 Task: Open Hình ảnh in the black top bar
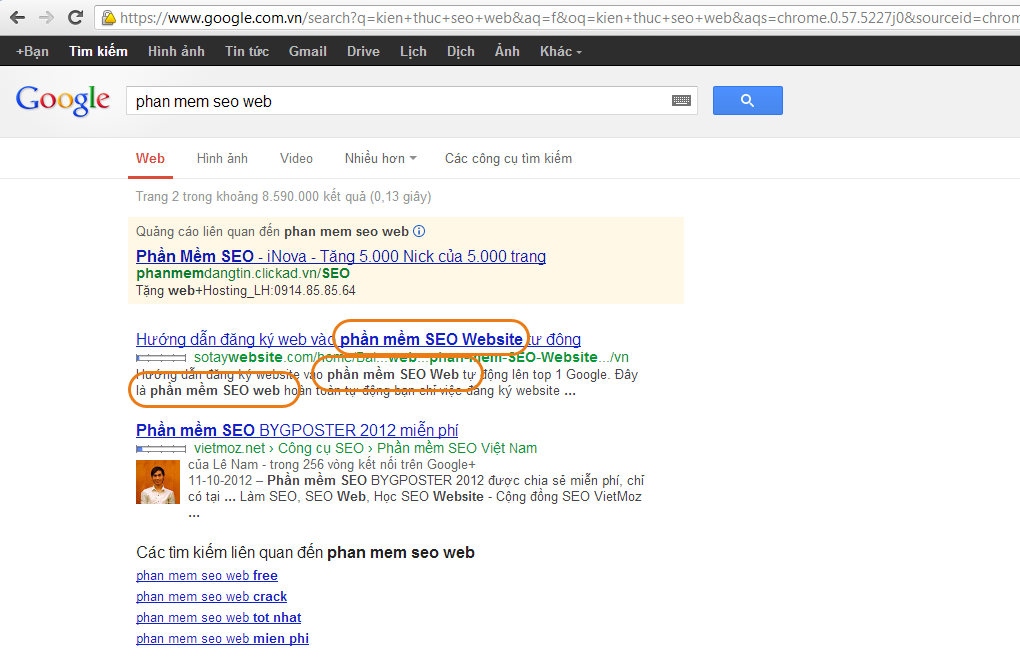(176, 51)
